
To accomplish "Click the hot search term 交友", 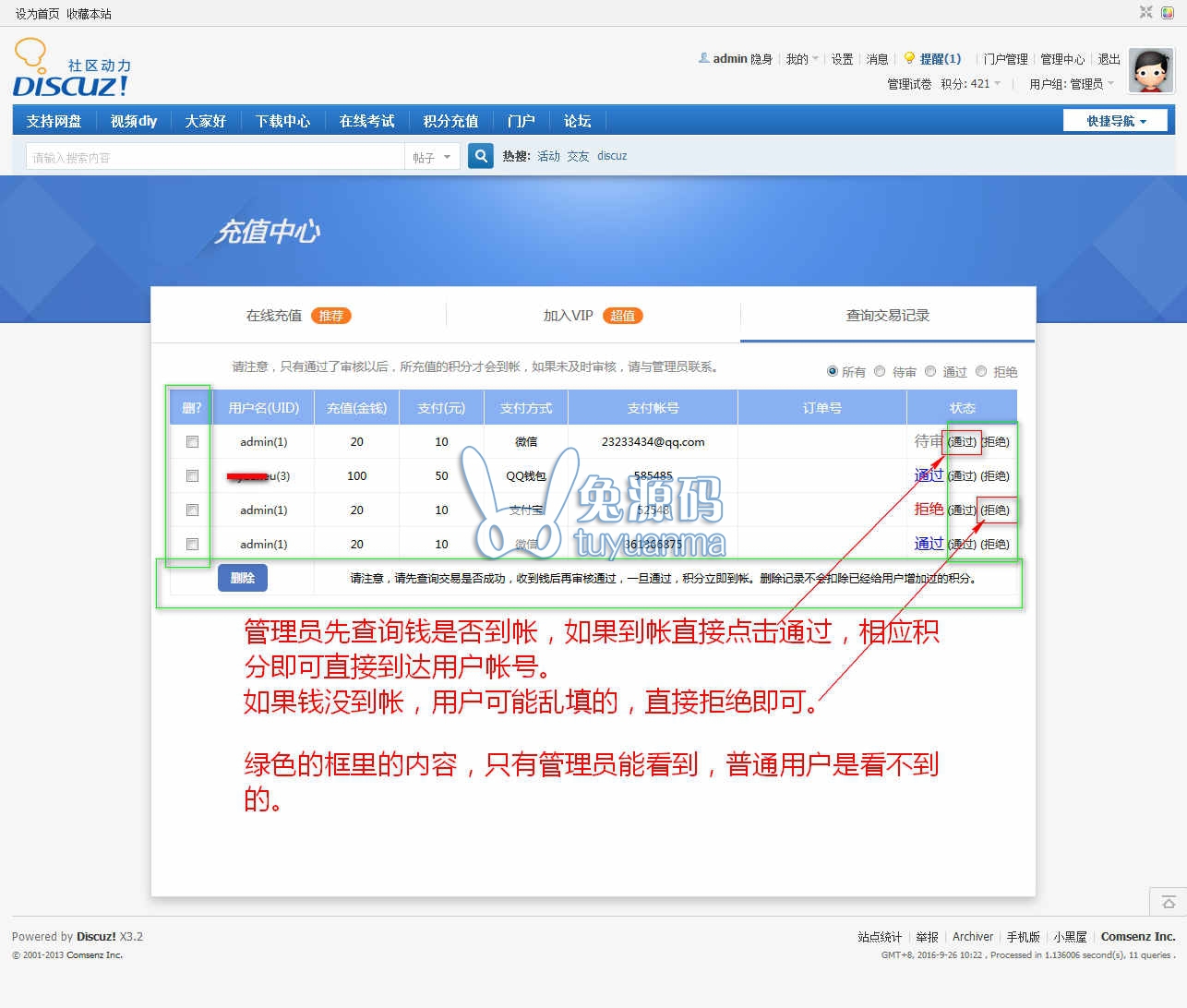I will (578, 156).
